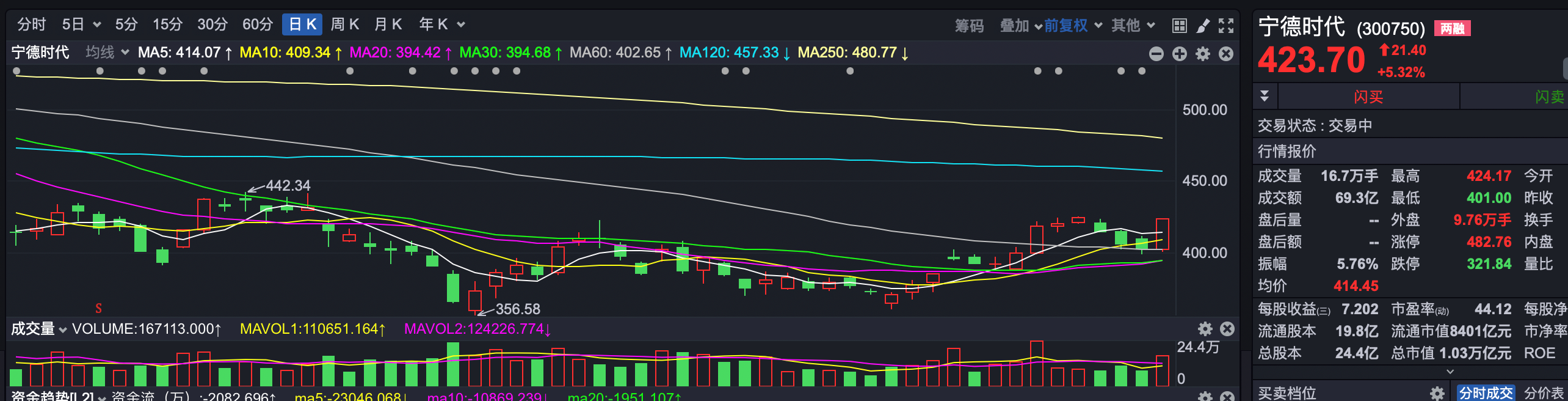Viewport: 1568px width, 401px height.
Task: Click the MA120: 457.33 label
Action: coord(735,53)
